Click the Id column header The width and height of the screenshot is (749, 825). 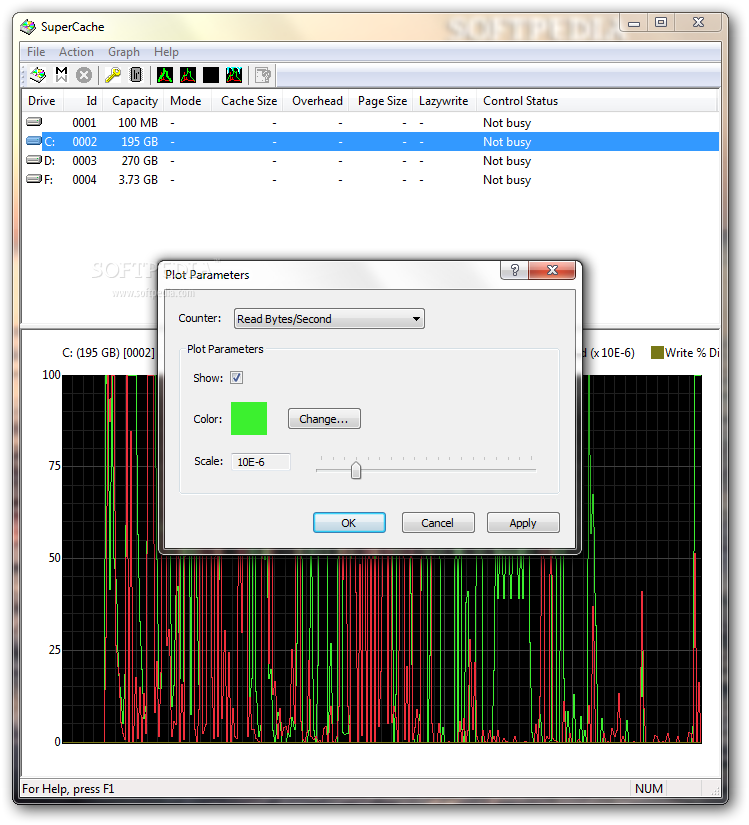tap(84, 100)
